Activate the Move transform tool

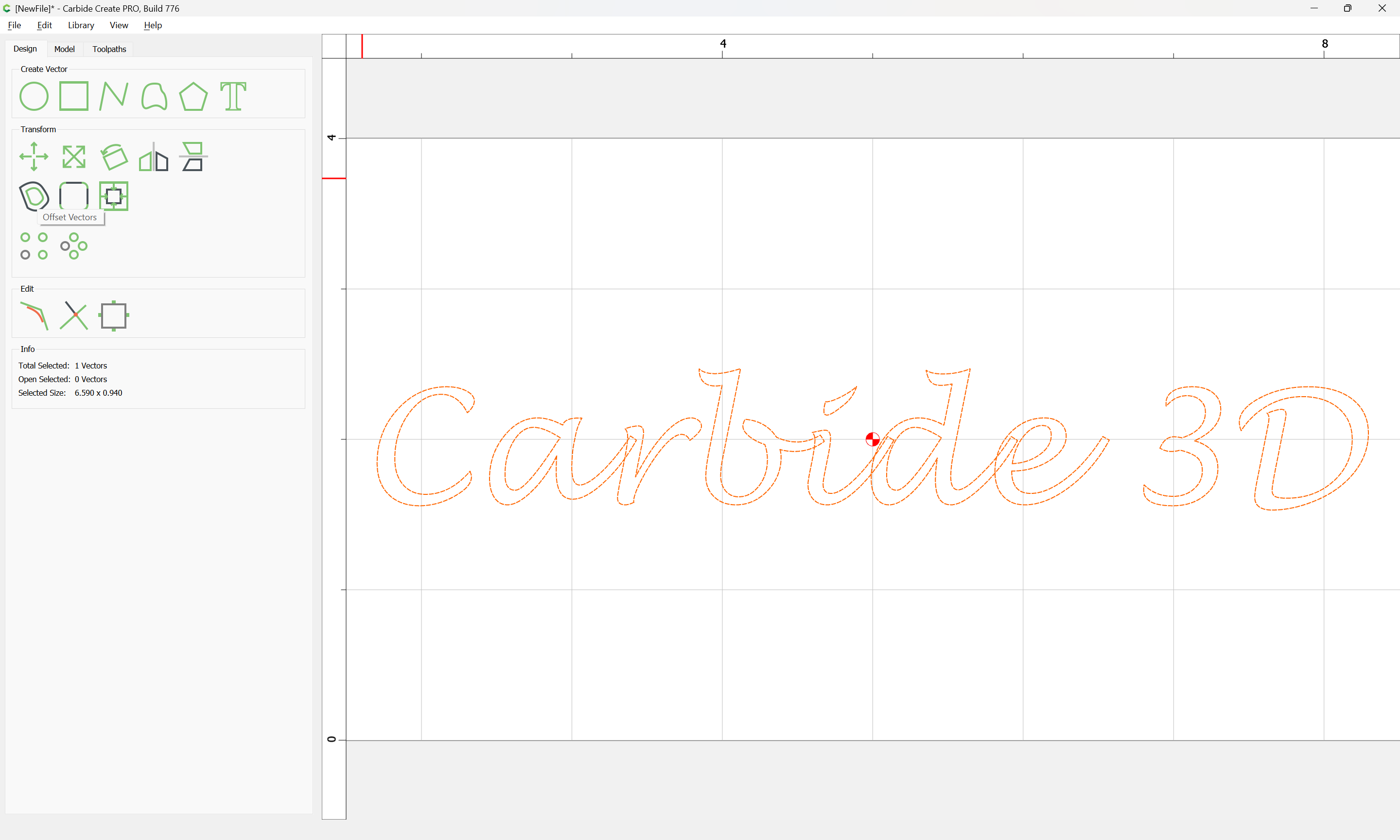(x=34, y=156)
